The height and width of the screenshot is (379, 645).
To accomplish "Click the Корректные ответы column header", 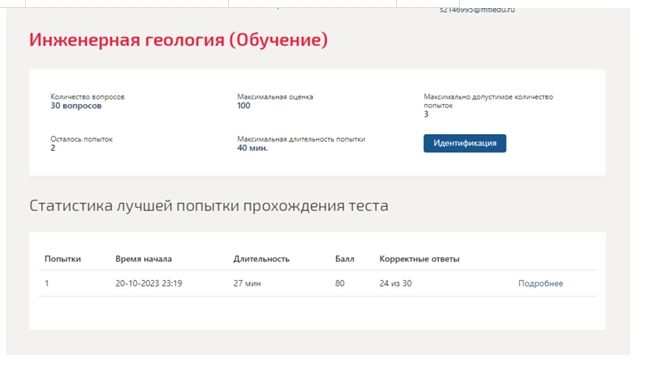I will [x=419, y=259].
